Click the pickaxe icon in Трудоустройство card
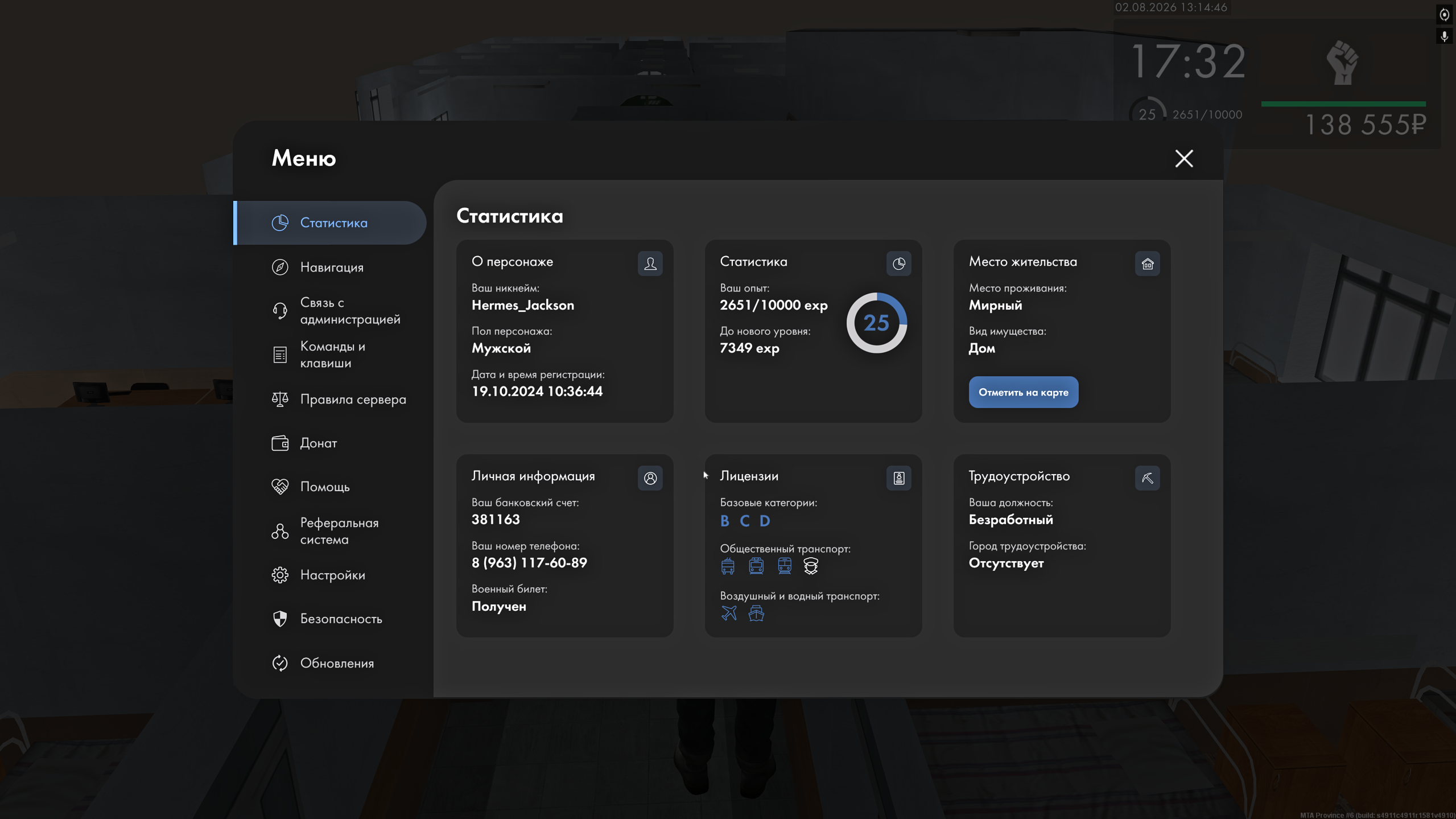 [x=1148, y=478]
